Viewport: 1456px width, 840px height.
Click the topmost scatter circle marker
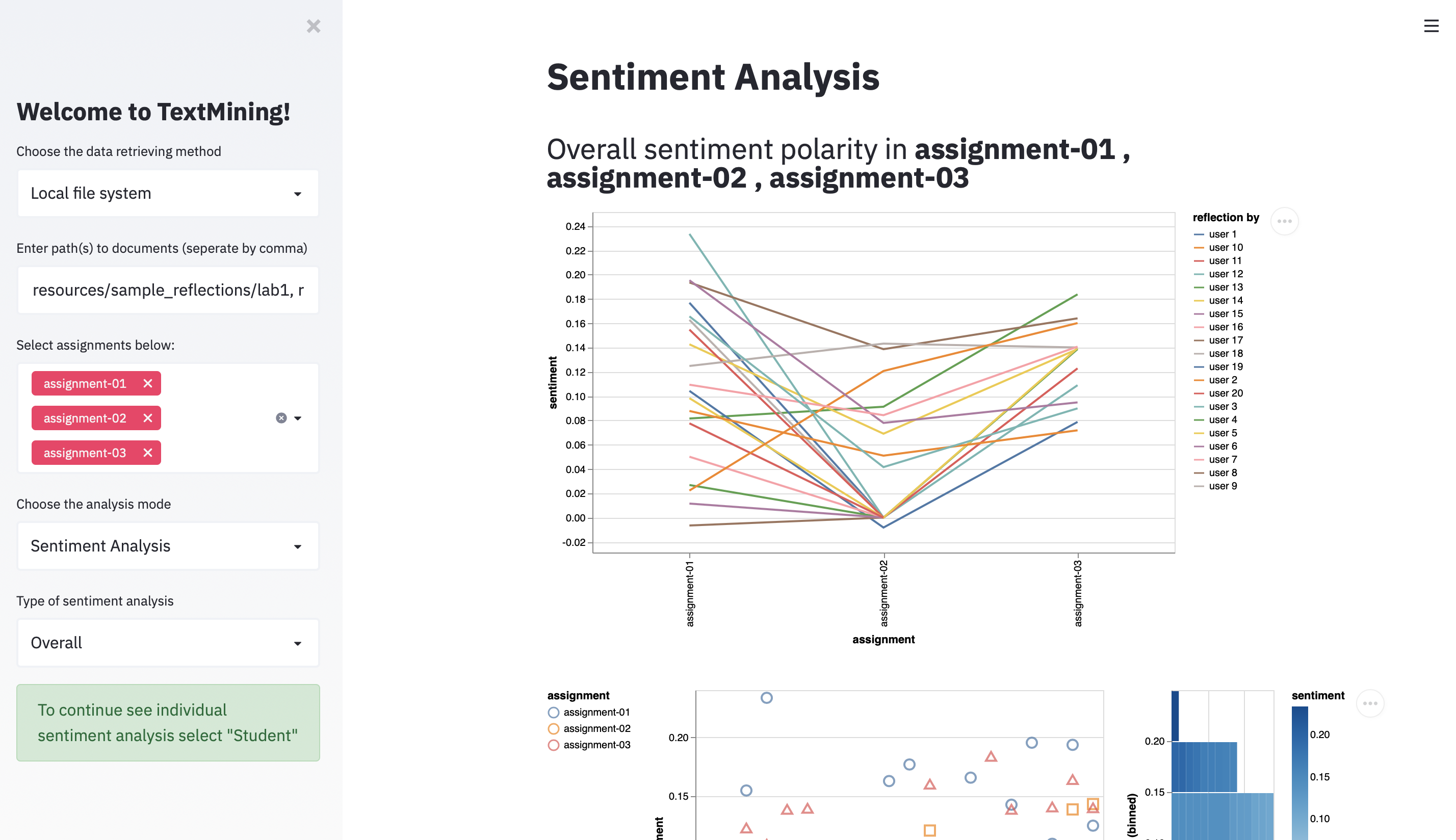point(766,698)
